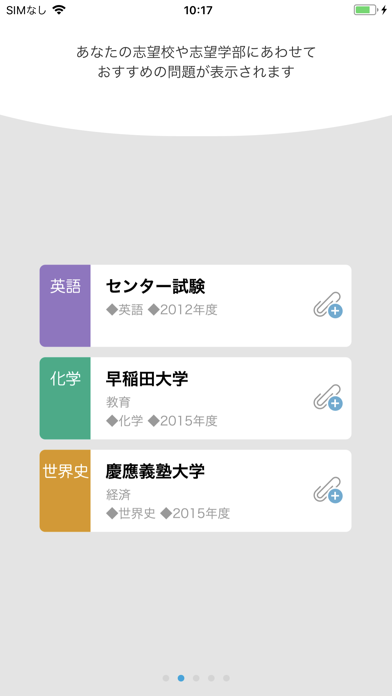This screenshot has height=696, width=392.
Task: Tap the battery icon in status bar
Action: tap(366, 10)
